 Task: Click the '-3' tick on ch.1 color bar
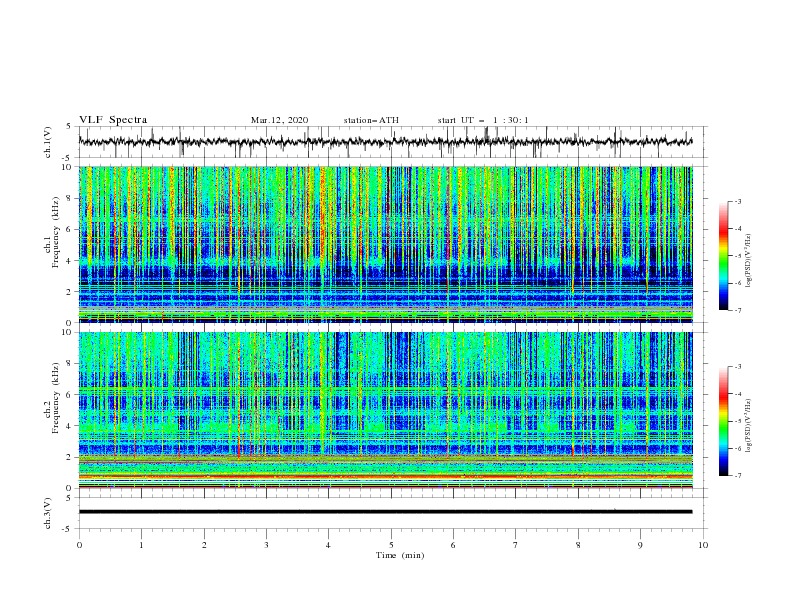(737, 201)
